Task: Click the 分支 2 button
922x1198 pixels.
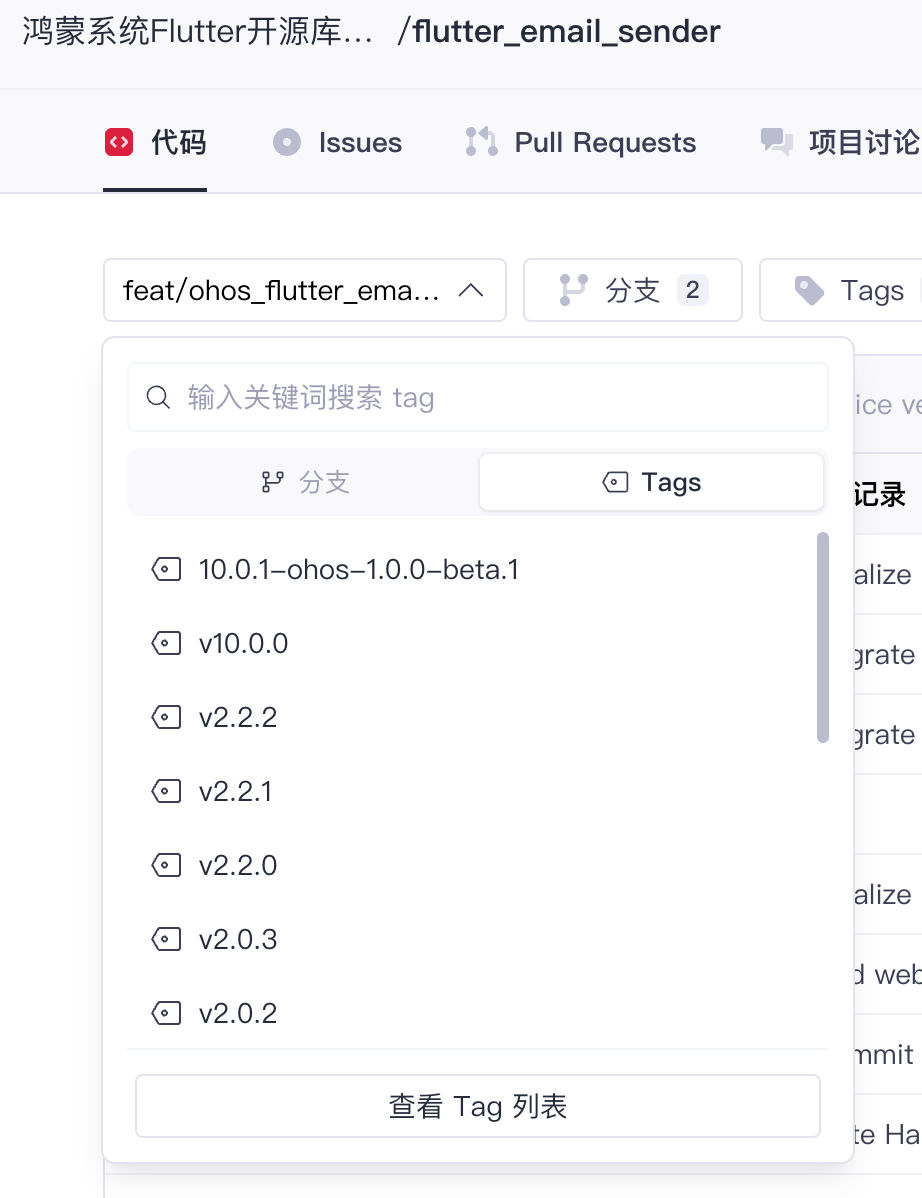Action: click(x=632, y=290)
